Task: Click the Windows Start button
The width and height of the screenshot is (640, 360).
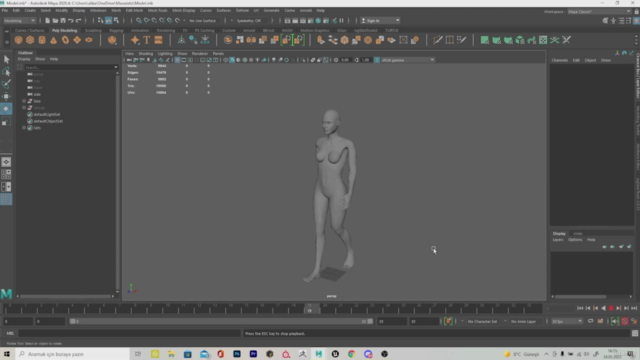Action: [x=7, y=354]
